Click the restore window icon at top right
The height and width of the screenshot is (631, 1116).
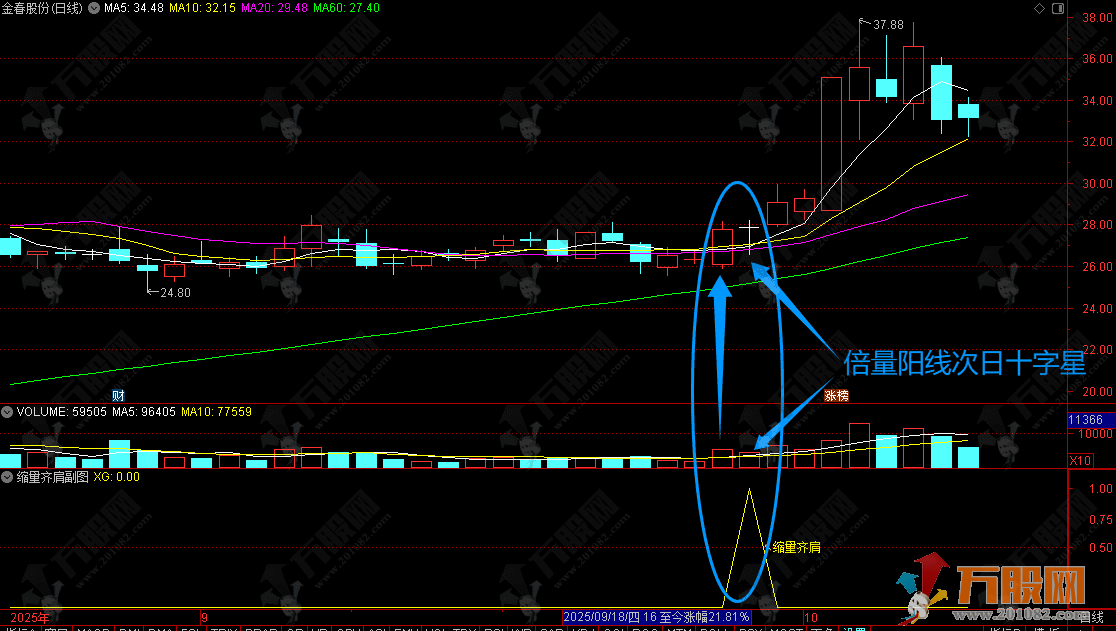(x=1058, y=9)
